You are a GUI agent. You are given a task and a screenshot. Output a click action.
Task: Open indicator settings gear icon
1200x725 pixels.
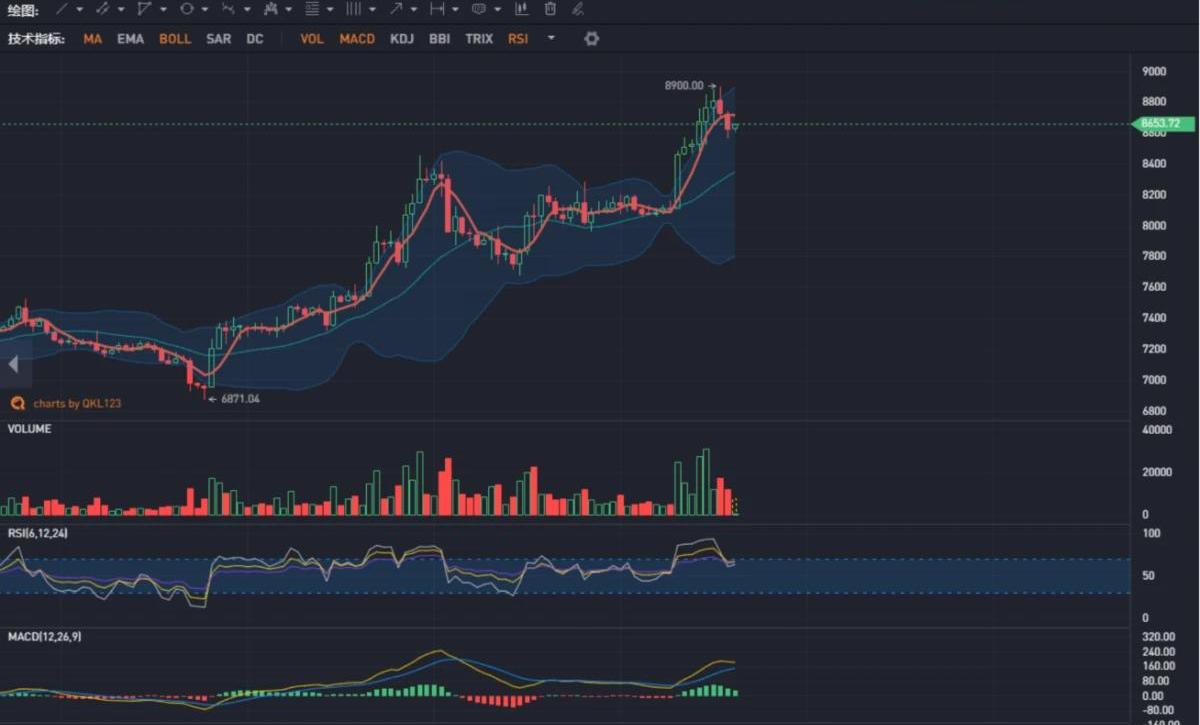point(591,39)
